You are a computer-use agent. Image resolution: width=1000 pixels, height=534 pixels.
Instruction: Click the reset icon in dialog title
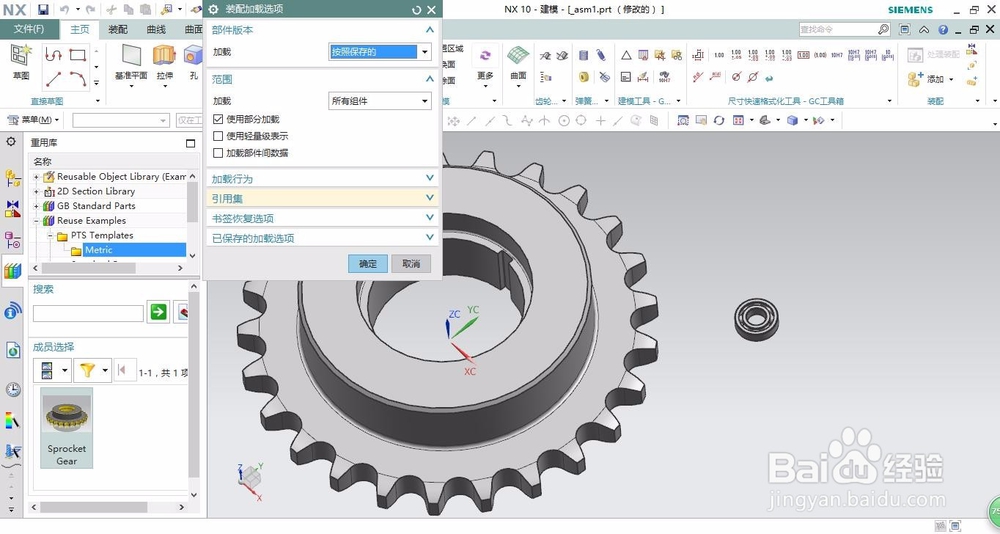tap(416, 10)
